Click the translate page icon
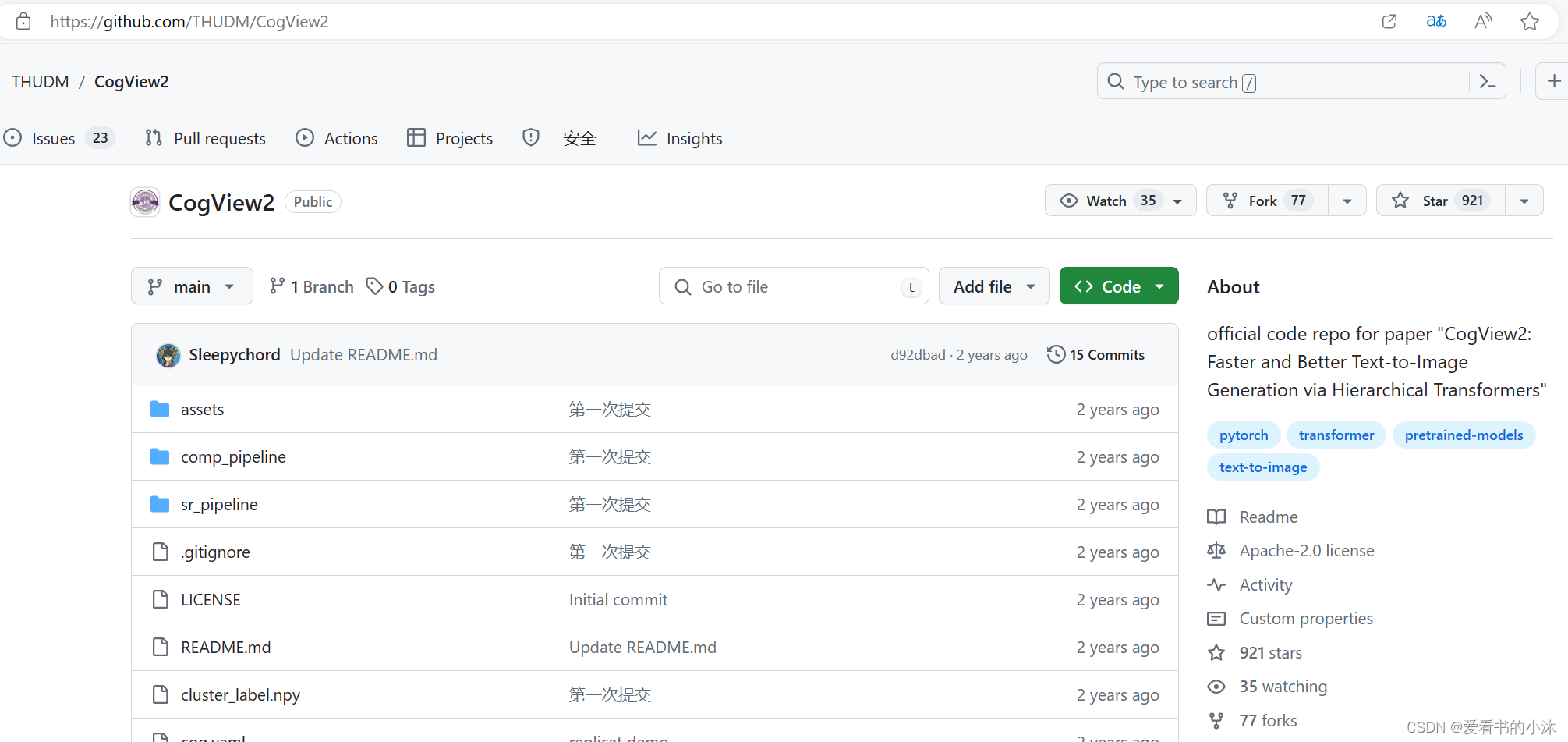 pos(1436,21)
